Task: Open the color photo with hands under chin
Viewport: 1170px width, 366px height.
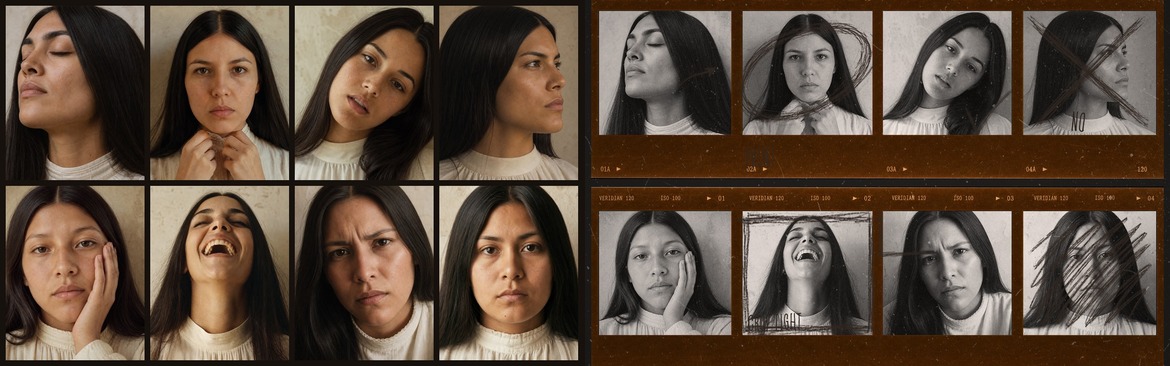Action: [x=219, y=93]
